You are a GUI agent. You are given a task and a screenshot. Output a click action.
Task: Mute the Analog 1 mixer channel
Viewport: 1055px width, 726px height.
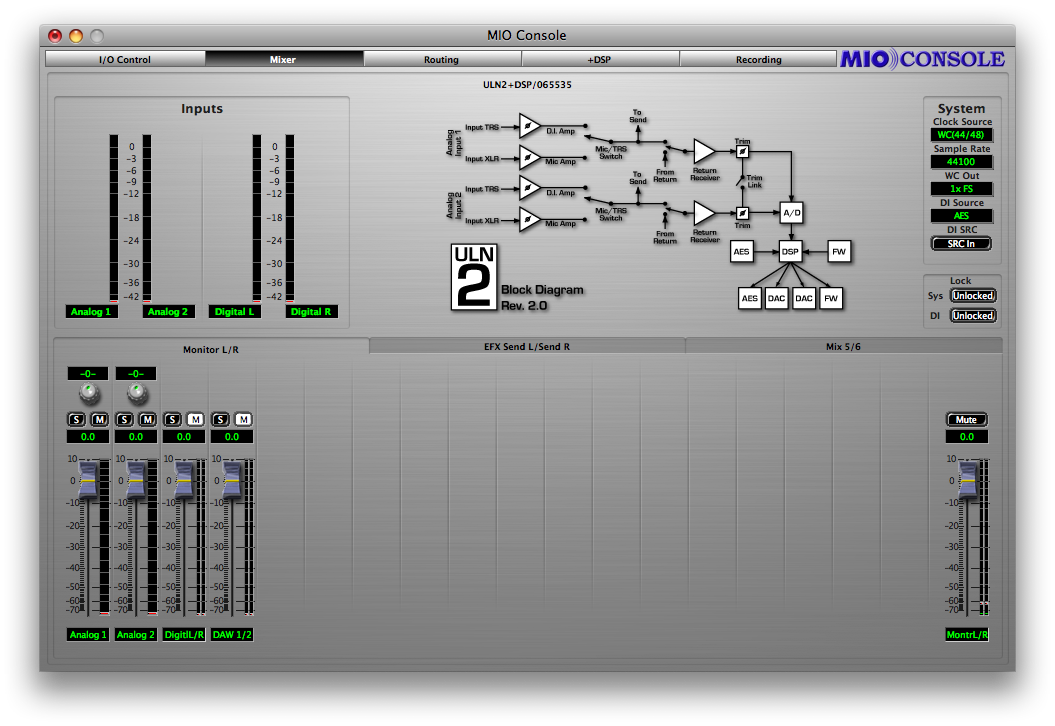pos(100,420)
